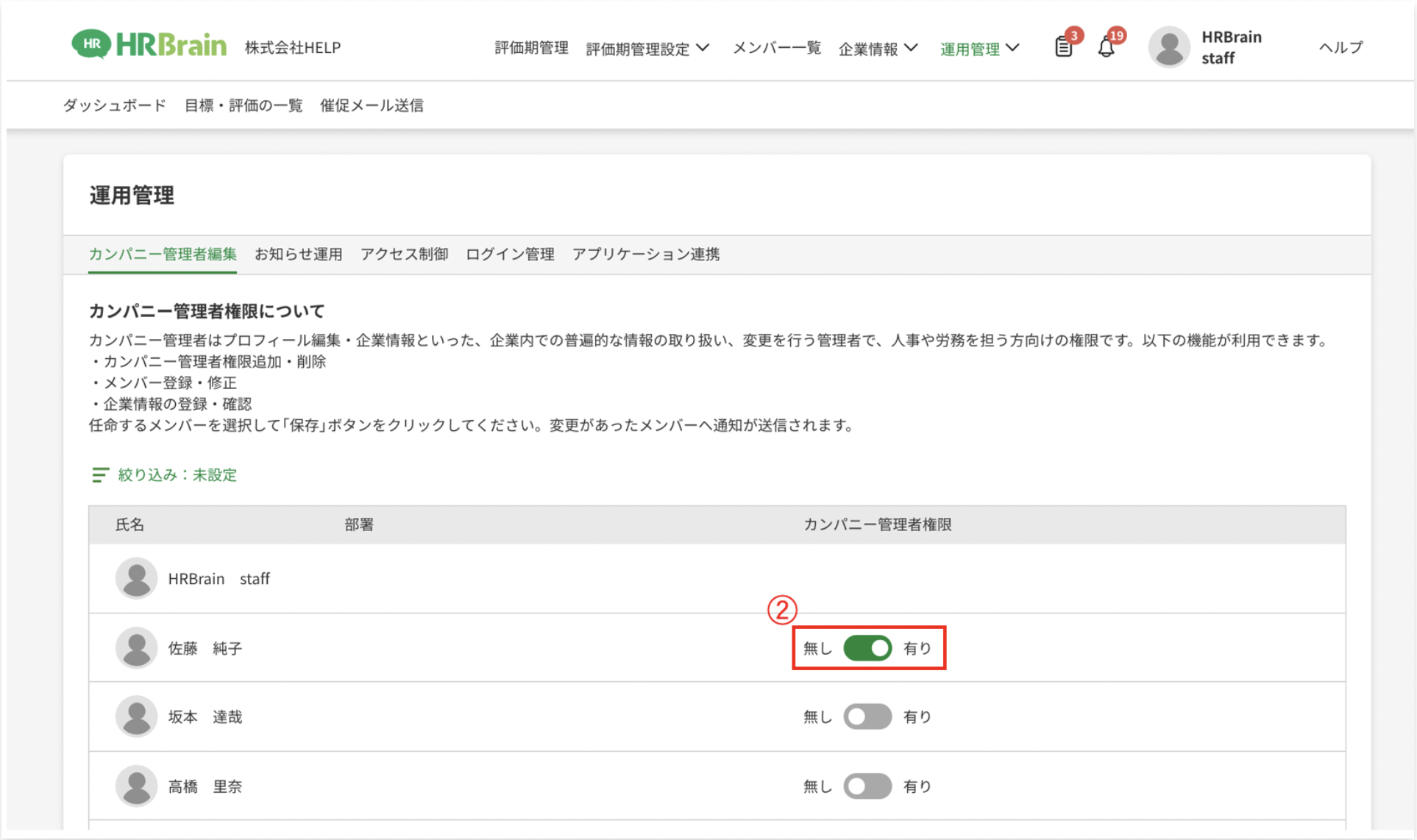Open the ヘルプ menu item

[1340, 47]
